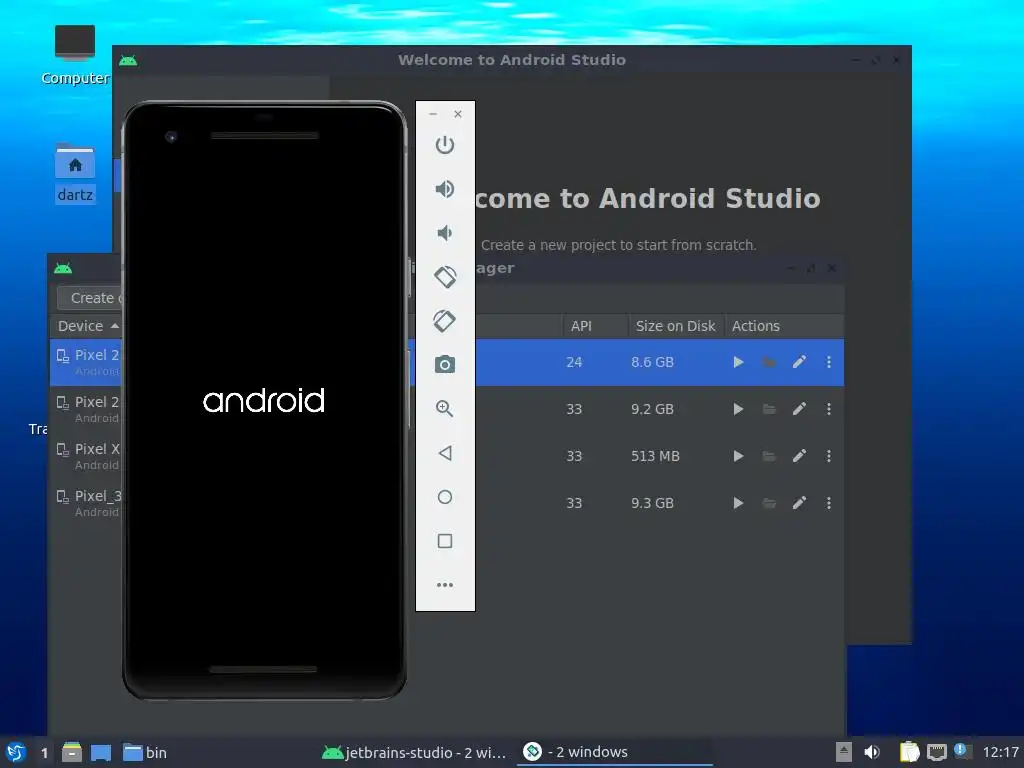1024x768 pixels.
Task: Click the taskbar clock showing 12:17
Action: 1000,752
